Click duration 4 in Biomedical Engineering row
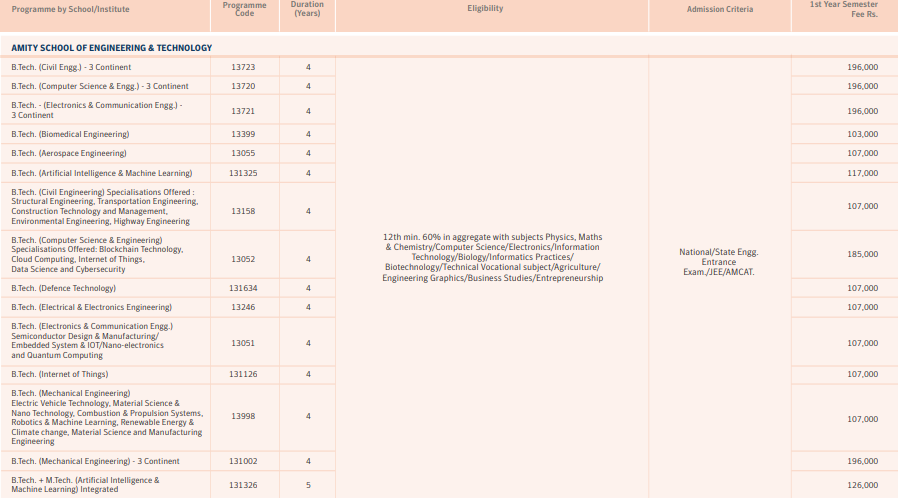Screen dimensions: 898x502 [308, 134]
